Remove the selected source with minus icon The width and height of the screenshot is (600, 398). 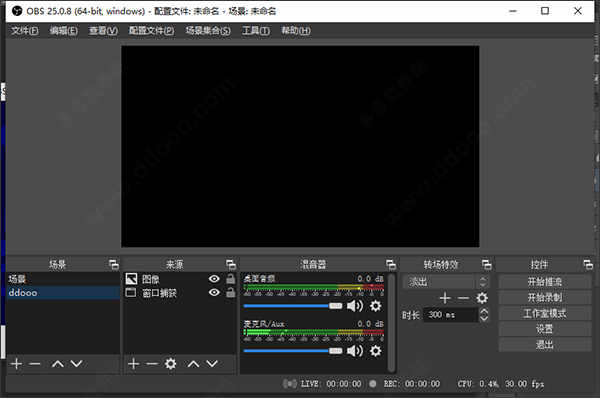coord(152,364)
